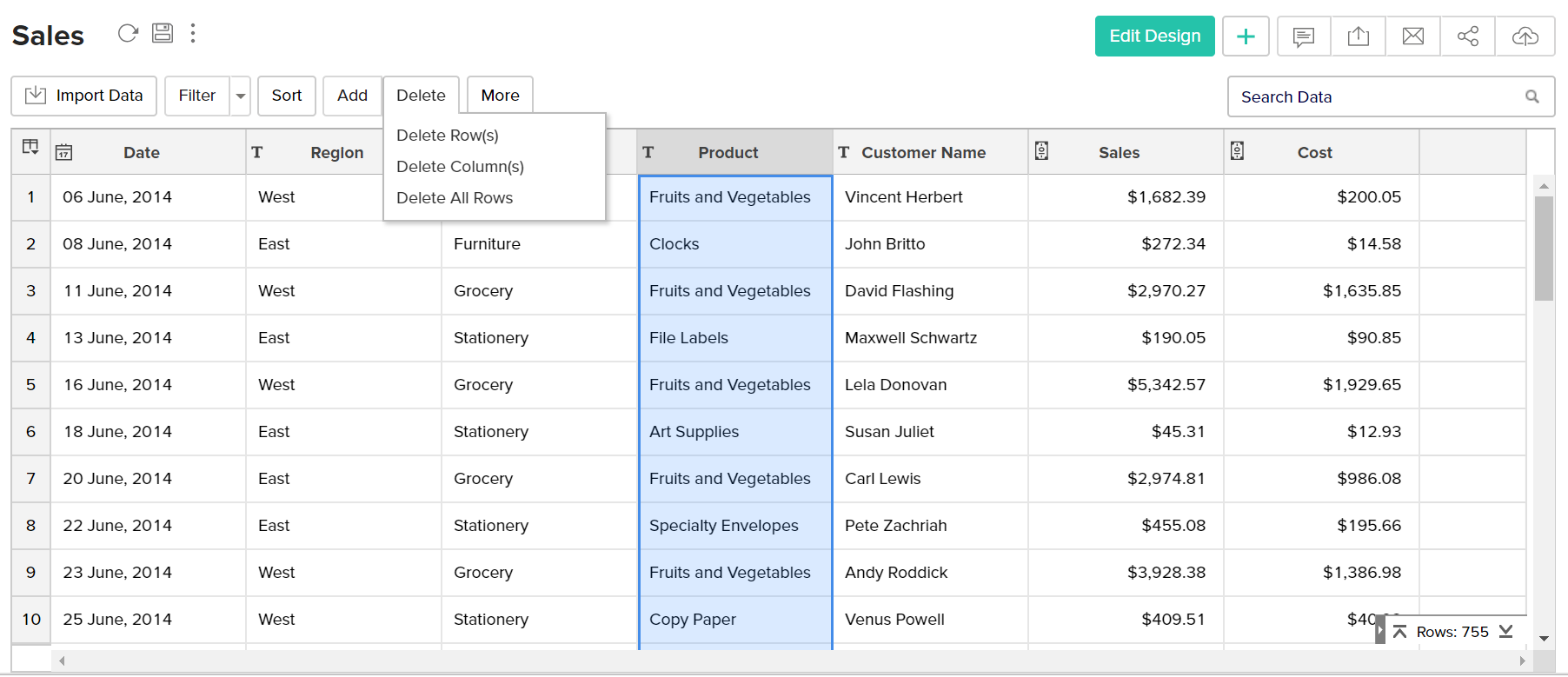Jump to last row using bottom arrow

pos(1506,632)
